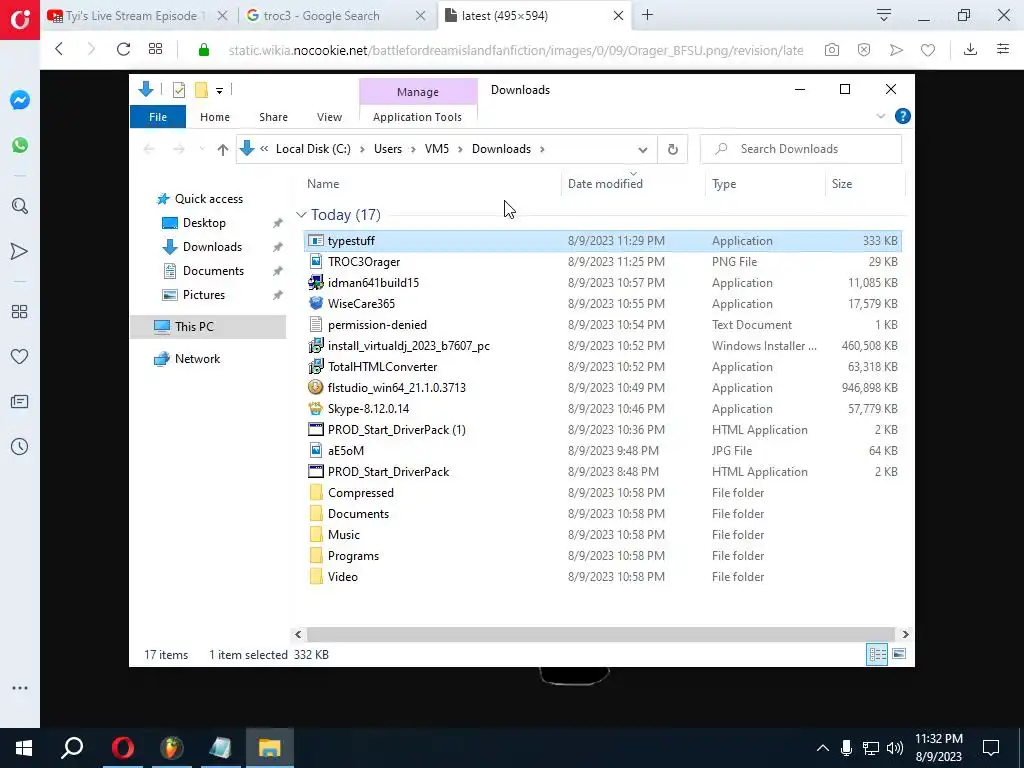Open the Easy Setup sliders icon
Viewport: 1024px width, 768px height.
(x=1003, y=49)
